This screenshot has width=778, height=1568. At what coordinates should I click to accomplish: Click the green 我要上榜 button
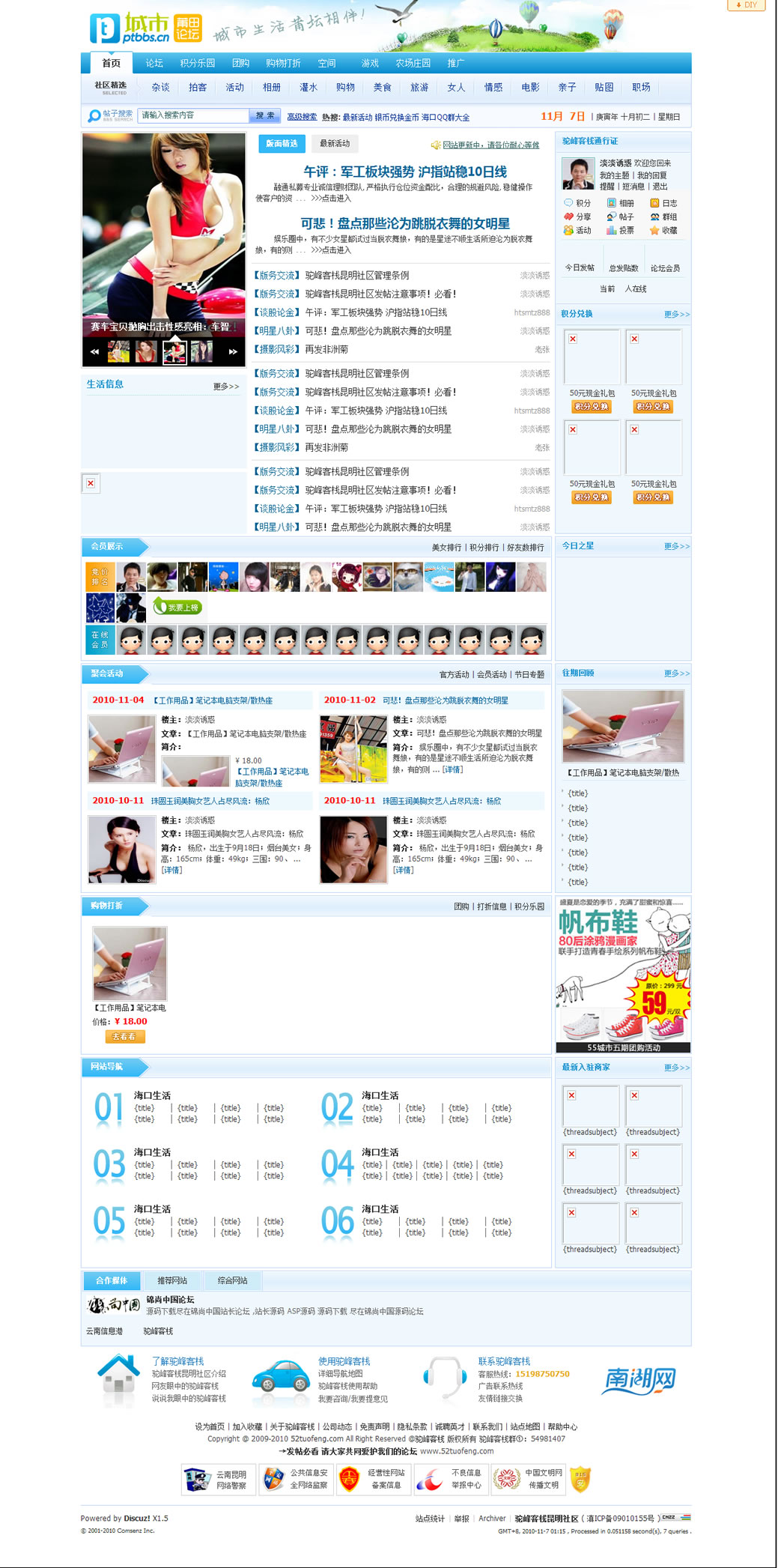(177, 607)
